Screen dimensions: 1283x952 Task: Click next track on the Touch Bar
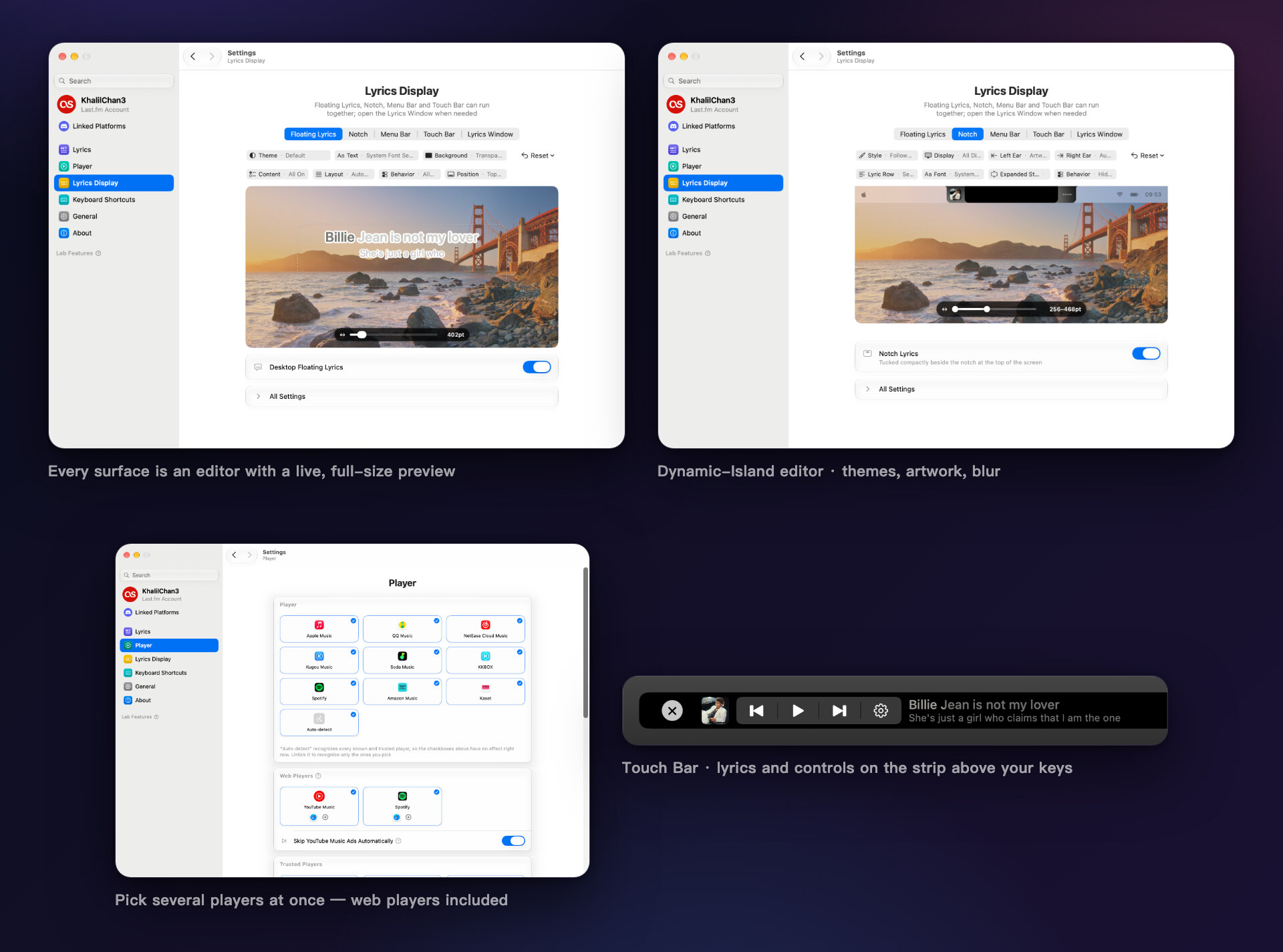pos(839,711)
